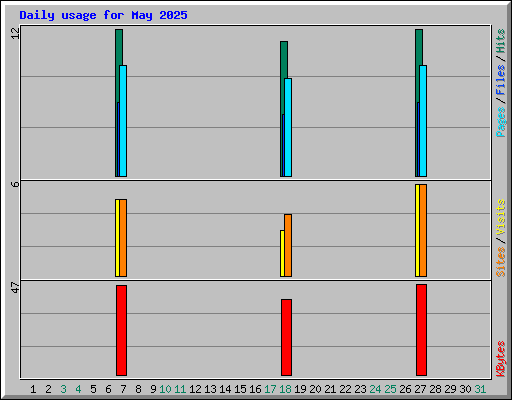Select the red KBytes bar on day 18
The height and width of the screenshot is (400, 512).
click(286, 337)
